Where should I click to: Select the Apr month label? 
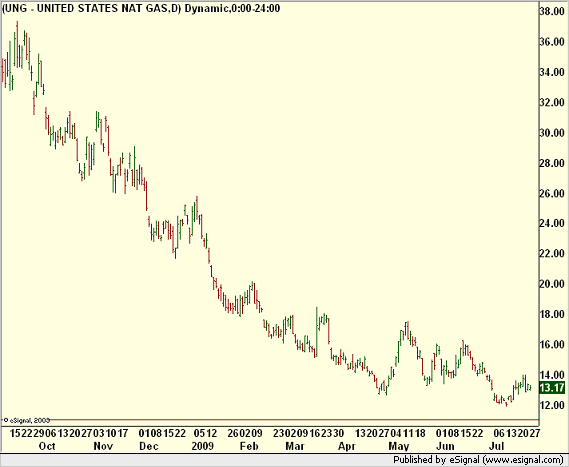click(x=347, y=446)
